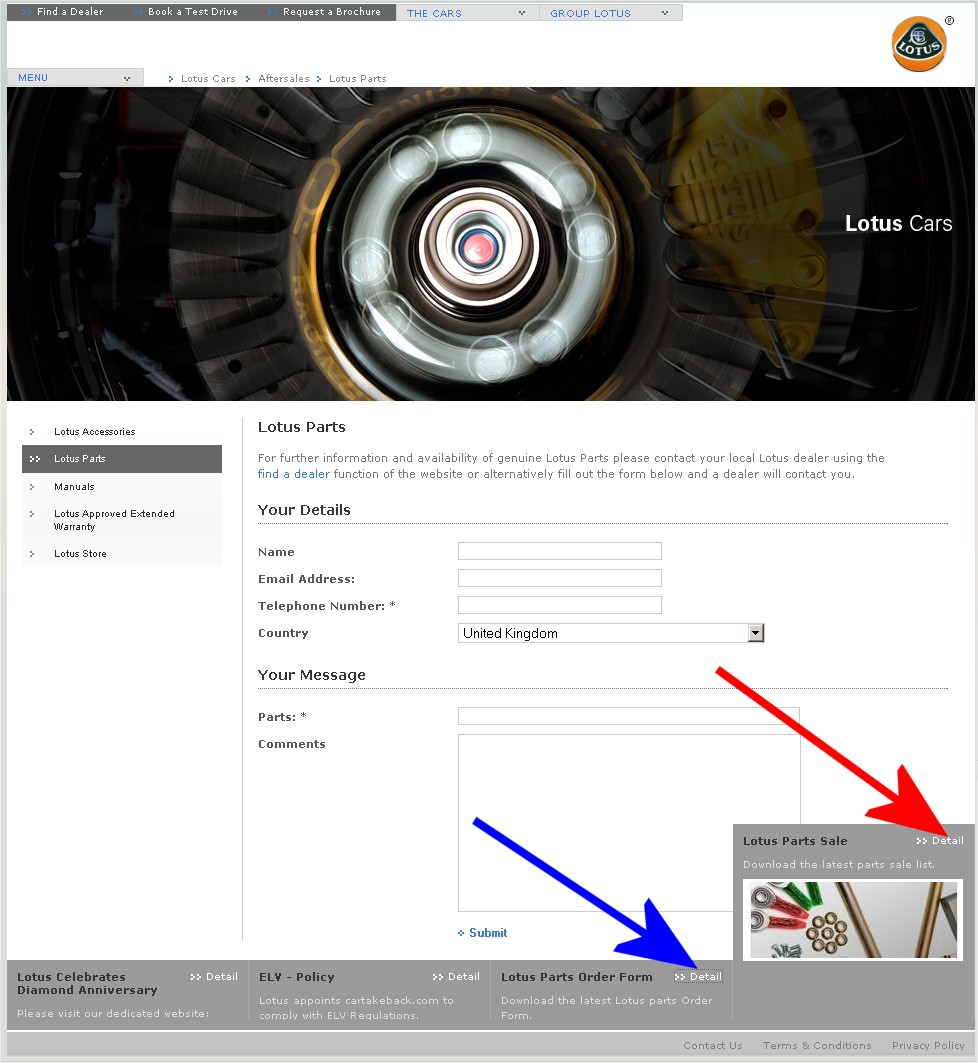Go to Lotus Cars breadcrumb
This screenshot has width=978, height=1063.
pos(208,79)
